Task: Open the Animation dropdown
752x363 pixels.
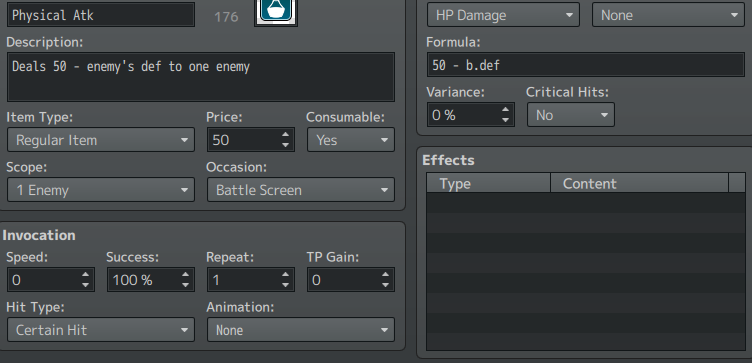Action: tap(301, 330)
